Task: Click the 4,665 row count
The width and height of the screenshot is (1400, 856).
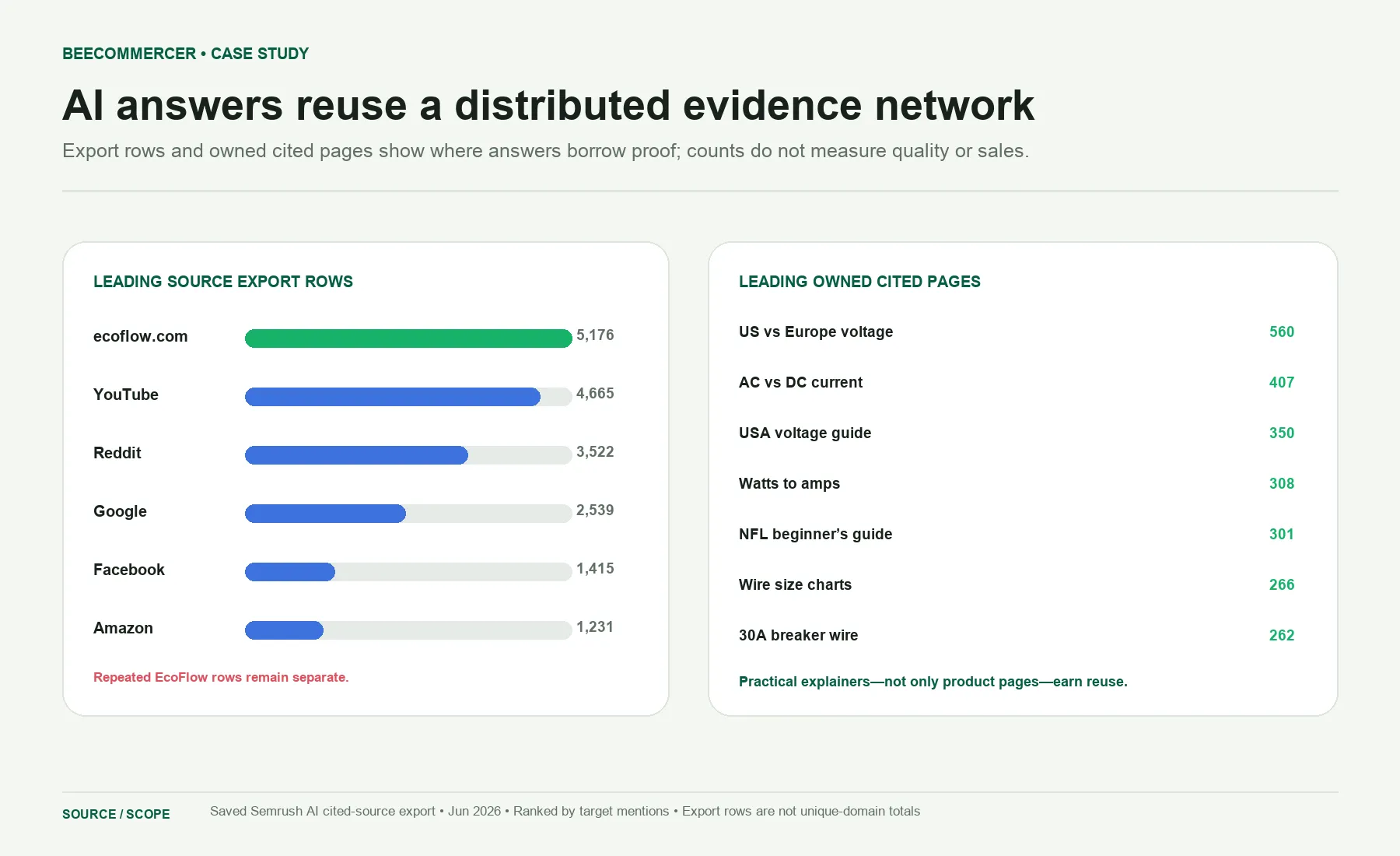Action: pos(595,394)
